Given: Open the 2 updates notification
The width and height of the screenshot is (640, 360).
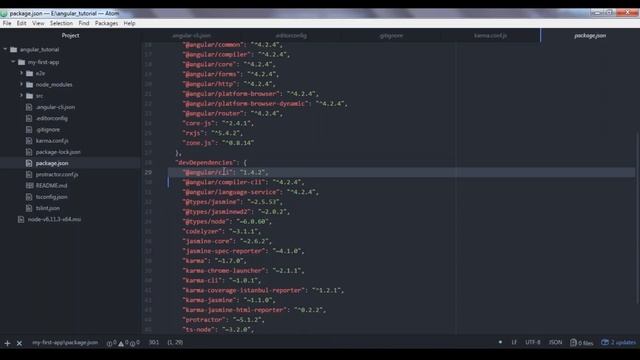Looking at the screenshot, I should coord(618,342).
